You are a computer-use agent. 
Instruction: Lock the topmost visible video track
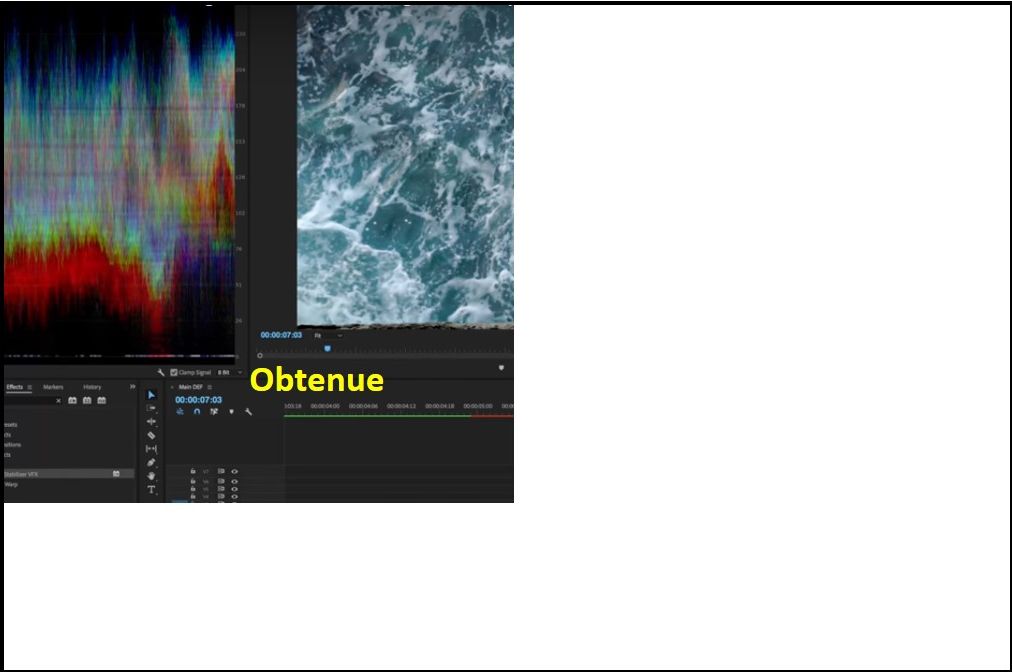coord(193,471)
